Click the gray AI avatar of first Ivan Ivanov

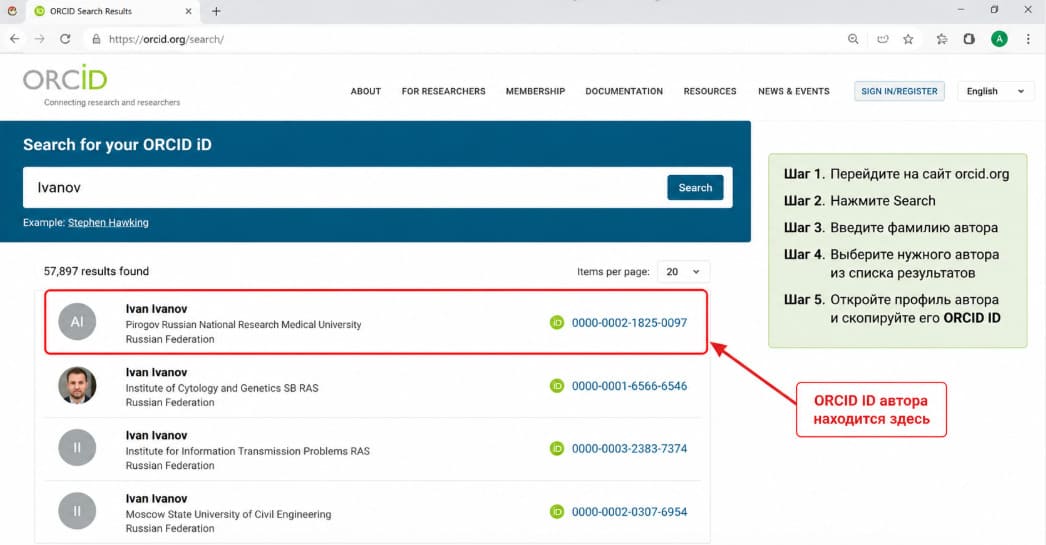click(x=77, y=322)
